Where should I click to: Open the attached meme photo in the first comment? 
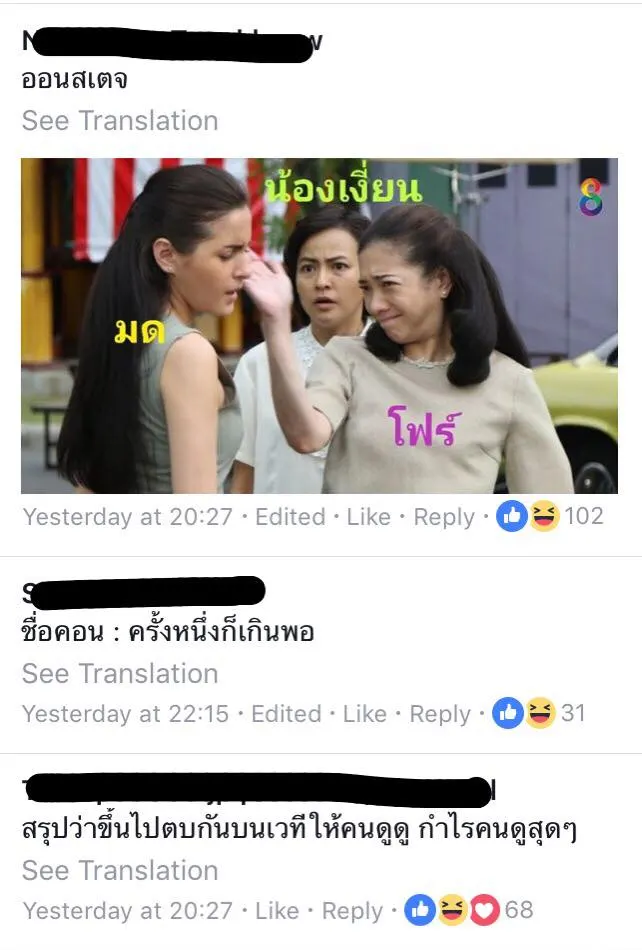[x=319, y=326]
